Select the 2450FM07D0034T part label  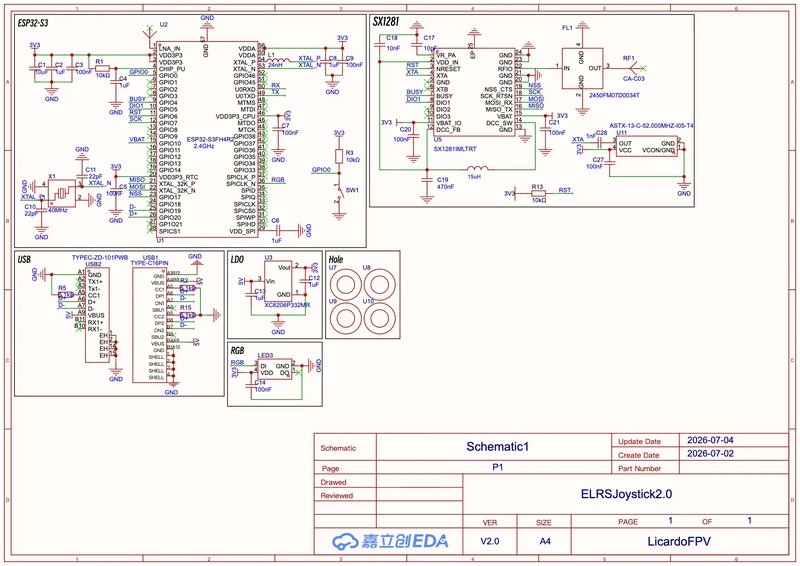point(614,95)
